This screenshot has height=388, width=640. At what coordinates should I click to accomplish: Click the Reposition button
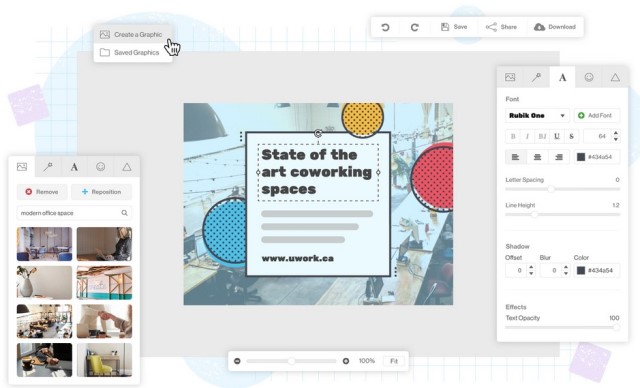point(102,192)
